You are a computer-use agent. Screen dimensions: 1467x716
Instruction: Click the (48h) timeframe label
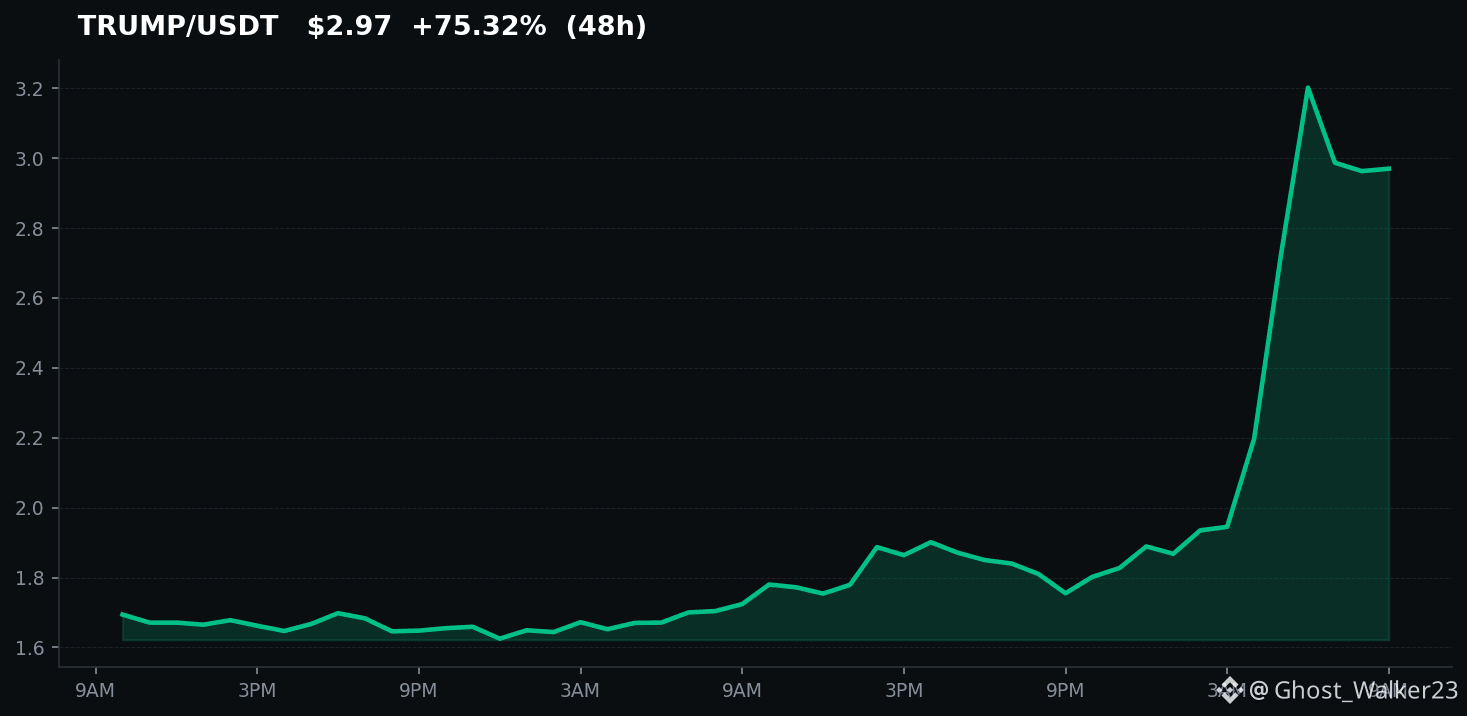tap(606, 27)
